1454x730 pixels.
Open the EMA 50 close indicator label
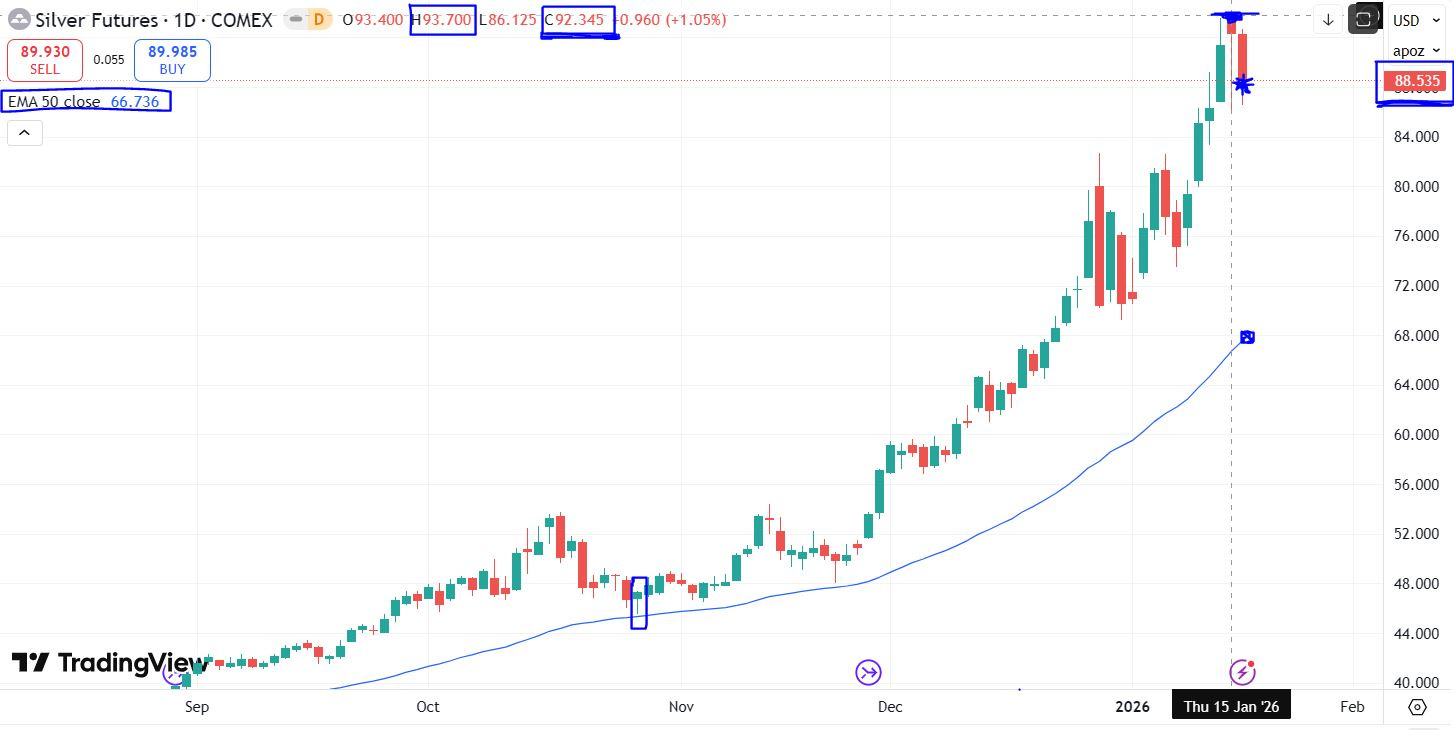tap(85, 100)
